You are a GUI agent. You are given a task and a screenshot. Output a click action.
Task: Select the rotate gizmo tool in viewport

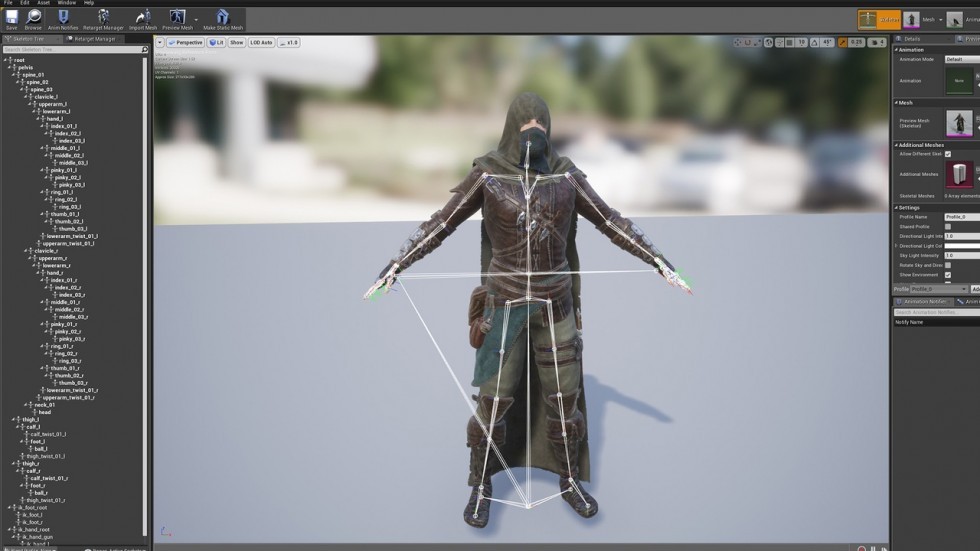coord(748,42)
